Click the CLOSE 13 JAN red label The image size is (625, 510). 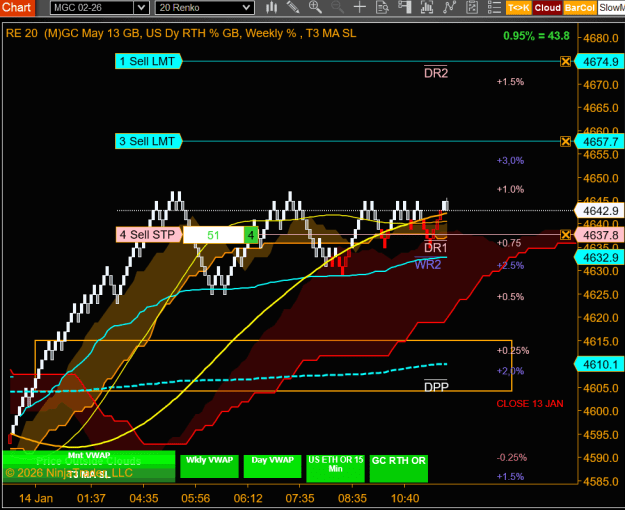pyautogui.click(x=530, y=404)
